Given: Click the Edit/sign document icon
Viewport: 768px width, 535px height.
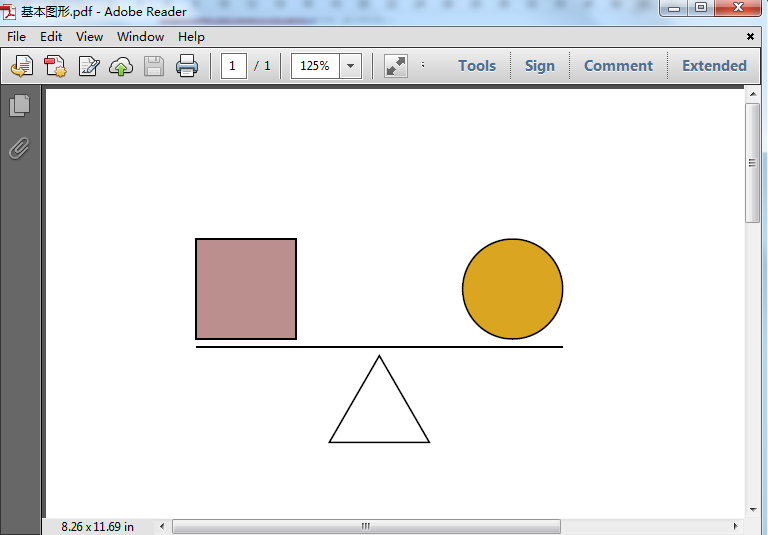Looking at the screenshot, I should click(x=89, y=66).
